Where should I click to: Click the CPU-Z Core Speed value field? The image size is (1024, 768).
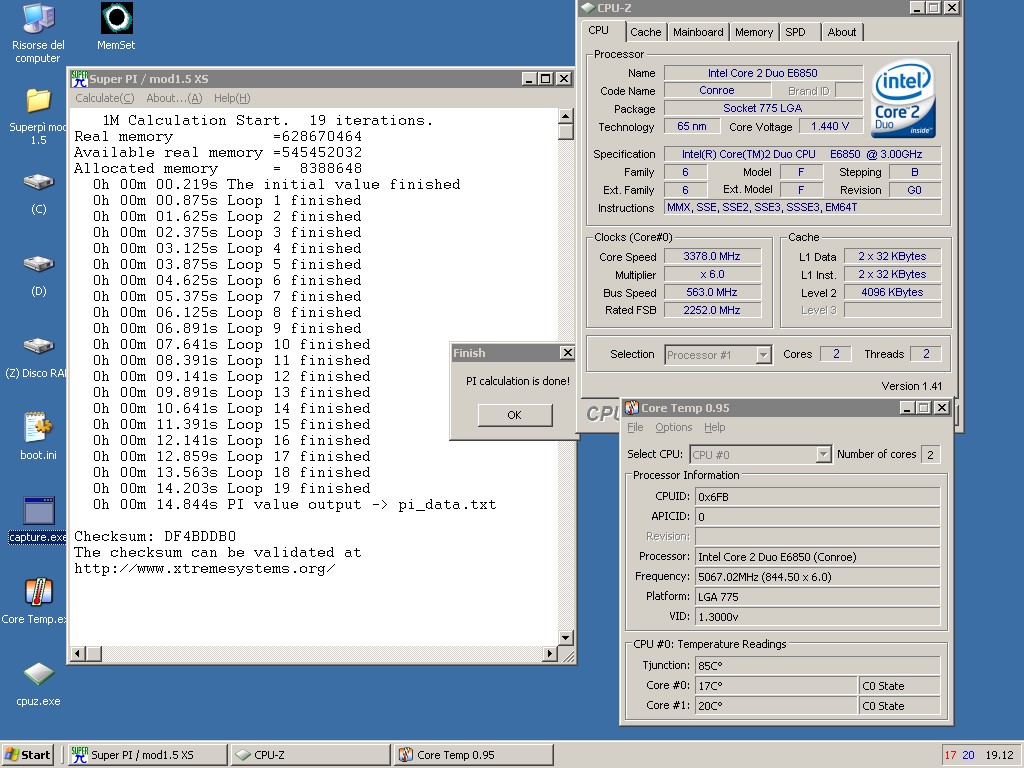tap(712, 257)
